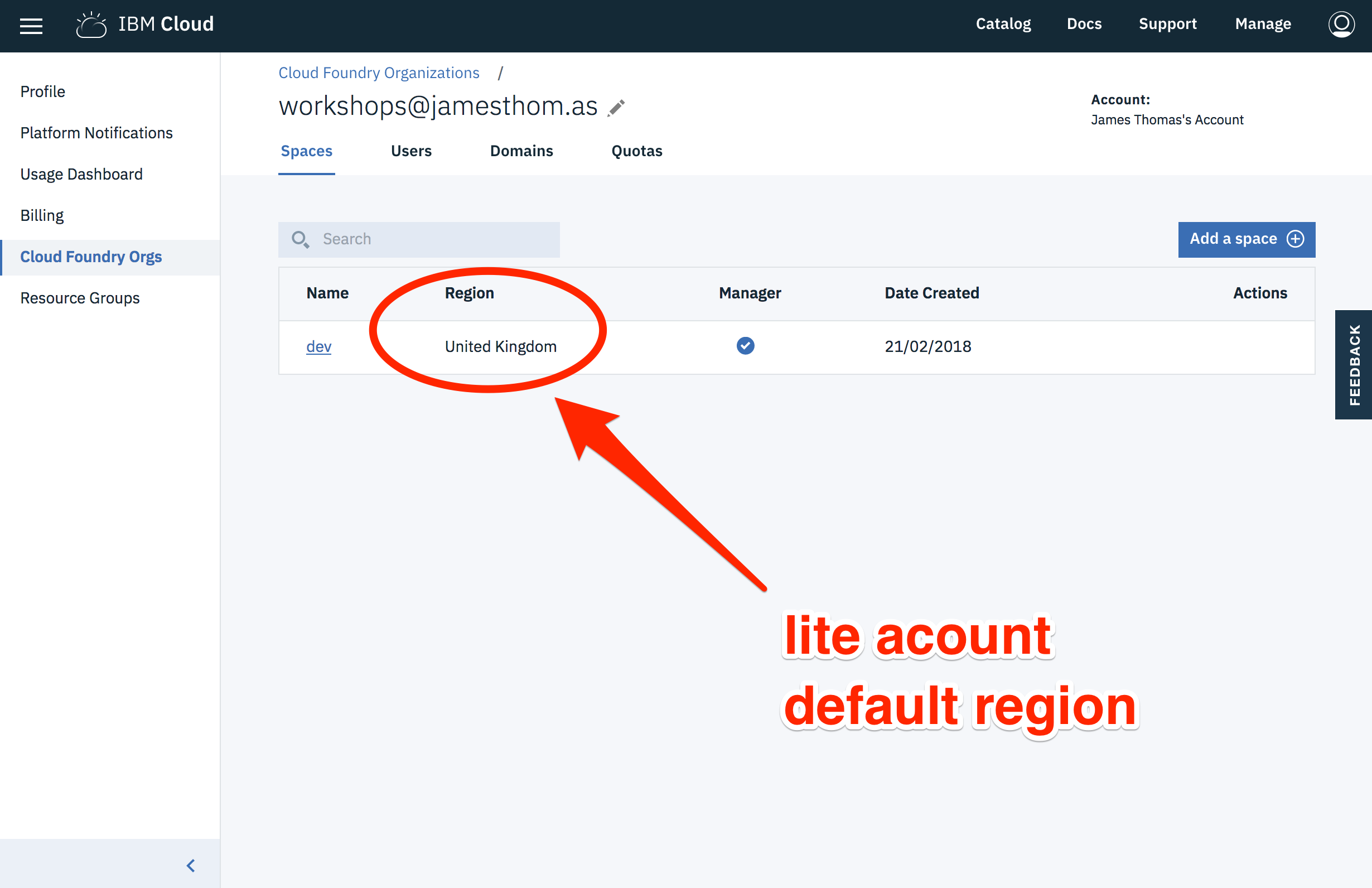The height and width of the screenshot is (888, 1372).
Task: Open the Manage menu in header
Action: [x=1263, y=24]
